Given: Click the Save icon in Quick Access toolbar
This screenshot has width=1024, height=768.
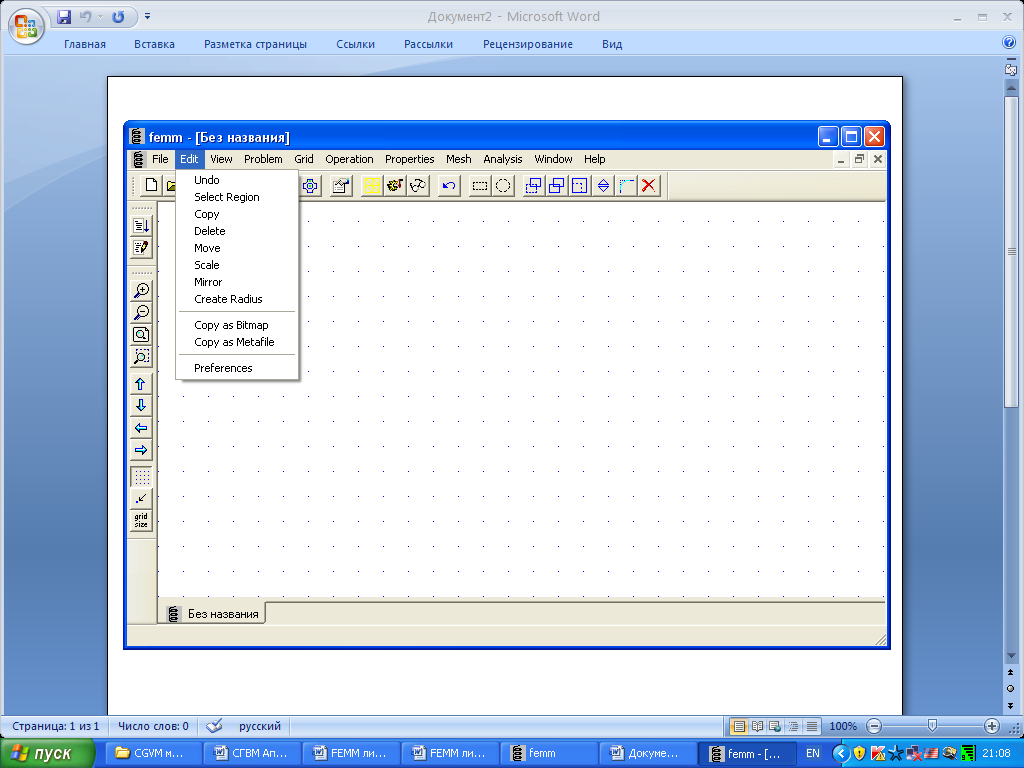Looking at the screenshot, I should [x=63, y=17].
